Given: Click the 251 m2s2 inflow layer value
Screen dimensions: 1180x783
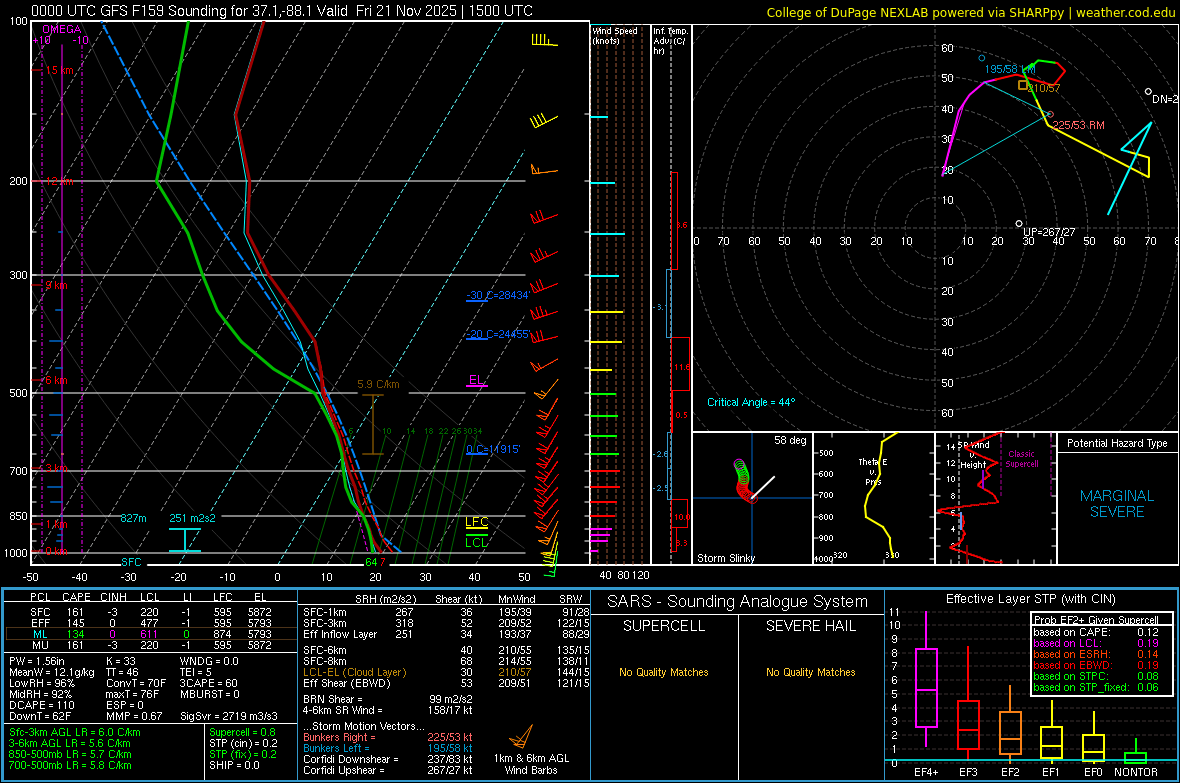Looking at the screenshot, I should (192, 518).
